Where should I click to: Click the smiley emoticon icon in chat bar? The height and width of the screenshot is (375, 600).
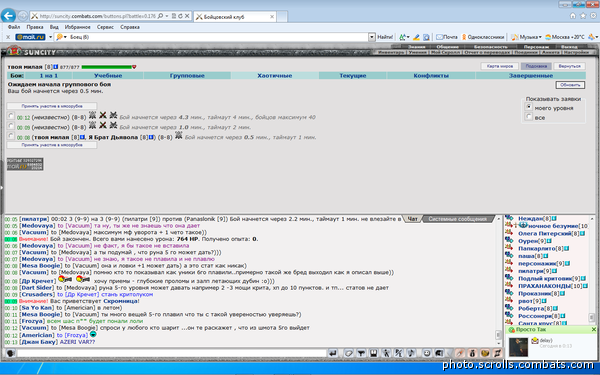pos(427,353)
